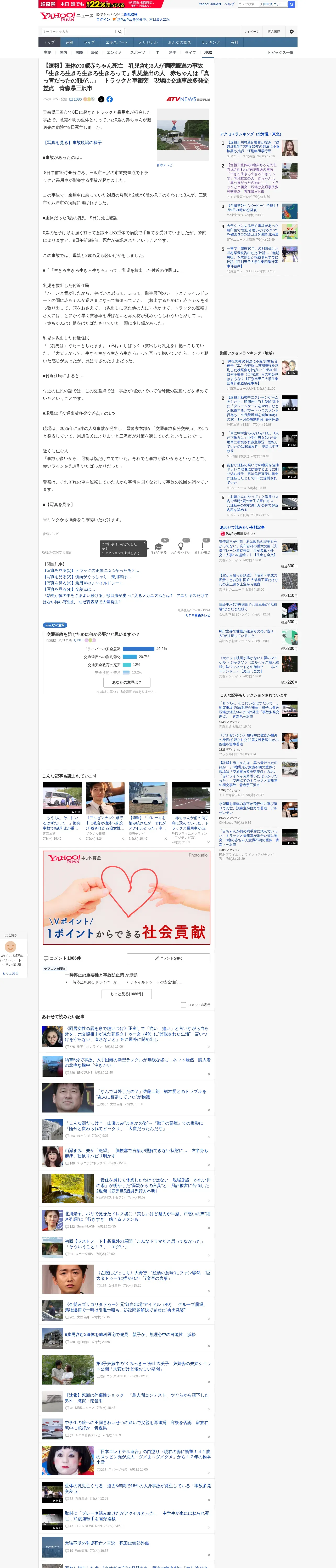Open the ATV青森テレビ source link
The image size is (336, 1568).
coord(198,615)
